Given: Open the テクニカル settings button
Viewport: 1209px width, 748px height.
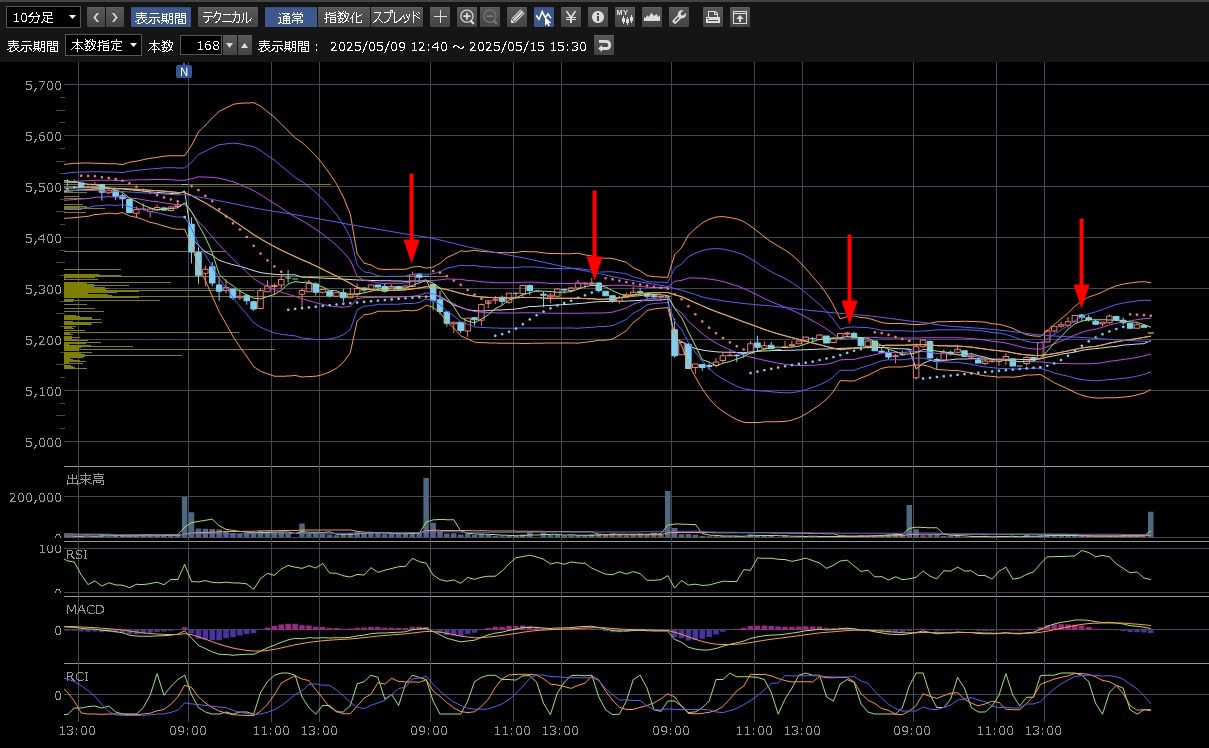Looking at the screenshot, I should point(228,17).
